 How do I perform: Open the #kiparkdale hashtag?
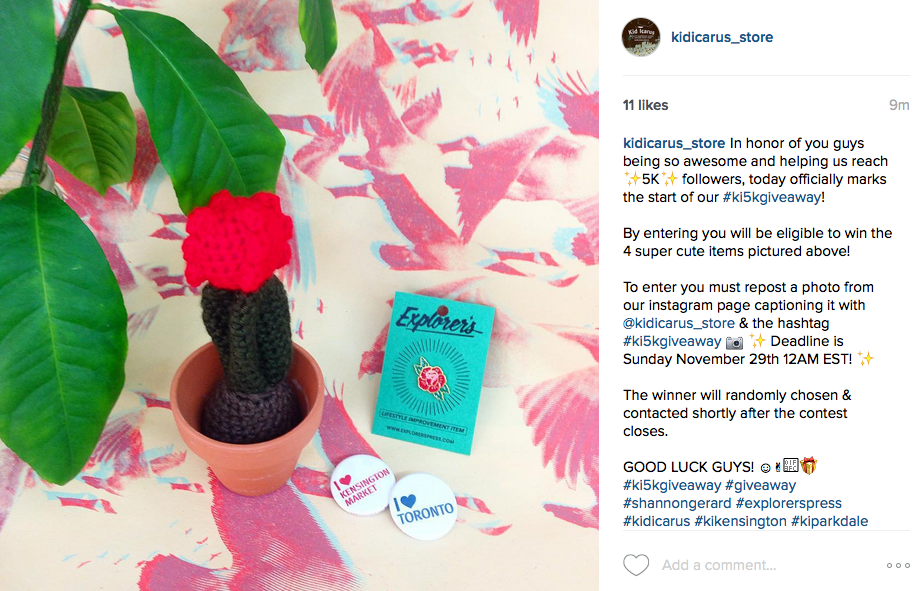830,521
